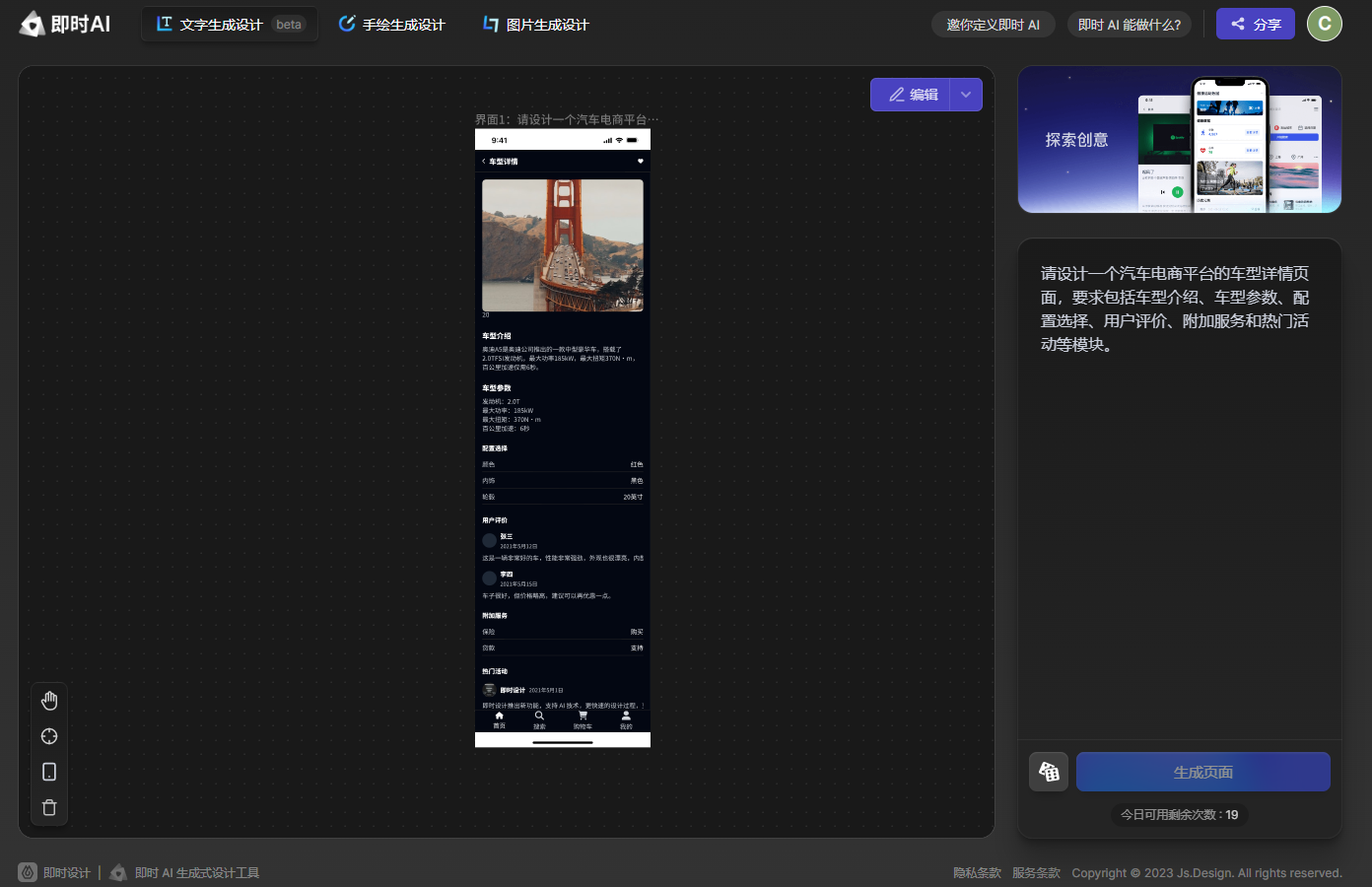
Task: Click the device frame icon
Action: pos(49,772)
